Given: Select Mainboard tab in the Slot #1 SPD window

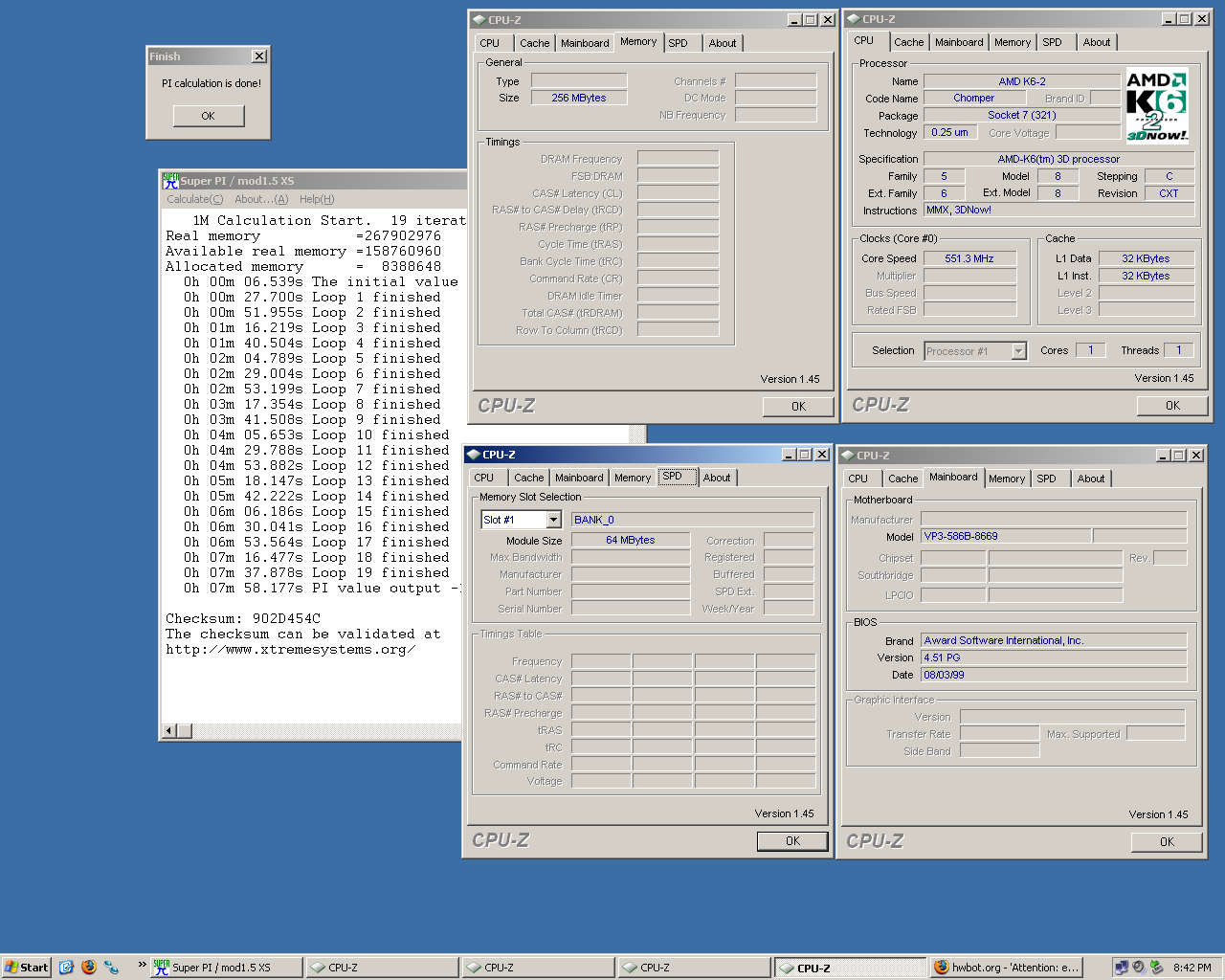Looking at the screenshot, I should 579,478.
